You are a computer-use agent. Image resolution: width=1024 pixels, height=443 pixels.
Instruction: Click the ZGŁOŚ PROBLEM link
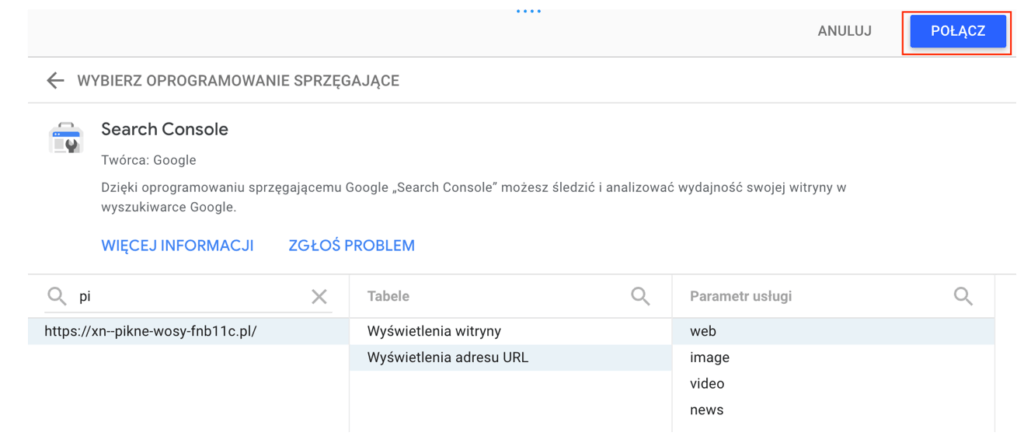(x=351, y=245)
